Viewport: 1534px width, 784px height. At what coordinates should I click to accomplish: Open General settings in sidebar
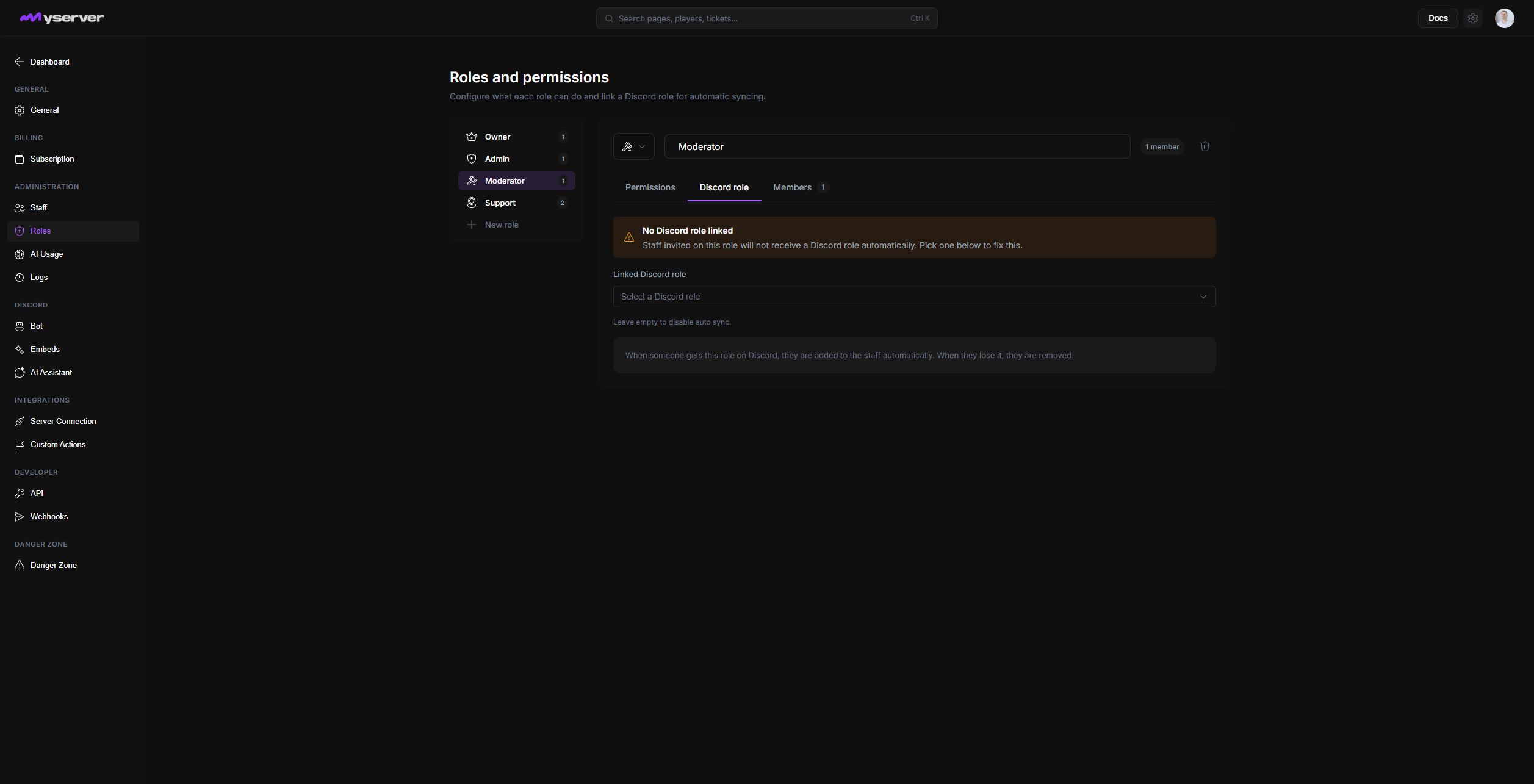(x=73, y=110)
